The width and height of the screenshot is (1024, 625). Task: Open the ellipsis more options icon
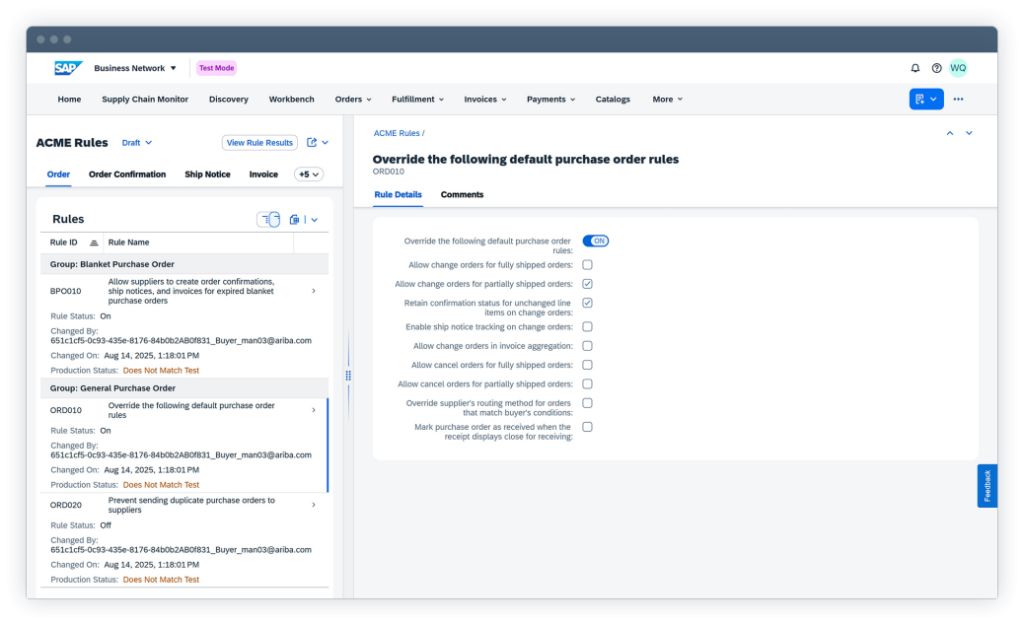click(957, 99)
